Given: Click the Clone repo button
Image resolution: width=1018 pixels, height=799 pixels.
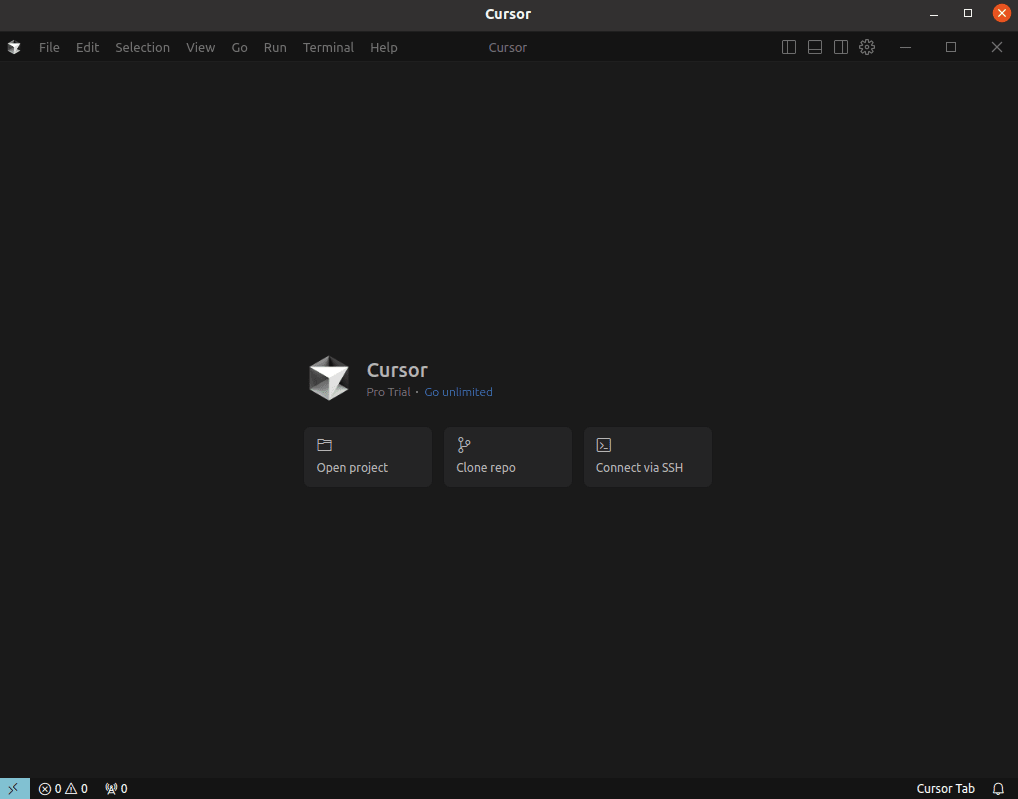Looking at the screenshot, I should 508,457.
